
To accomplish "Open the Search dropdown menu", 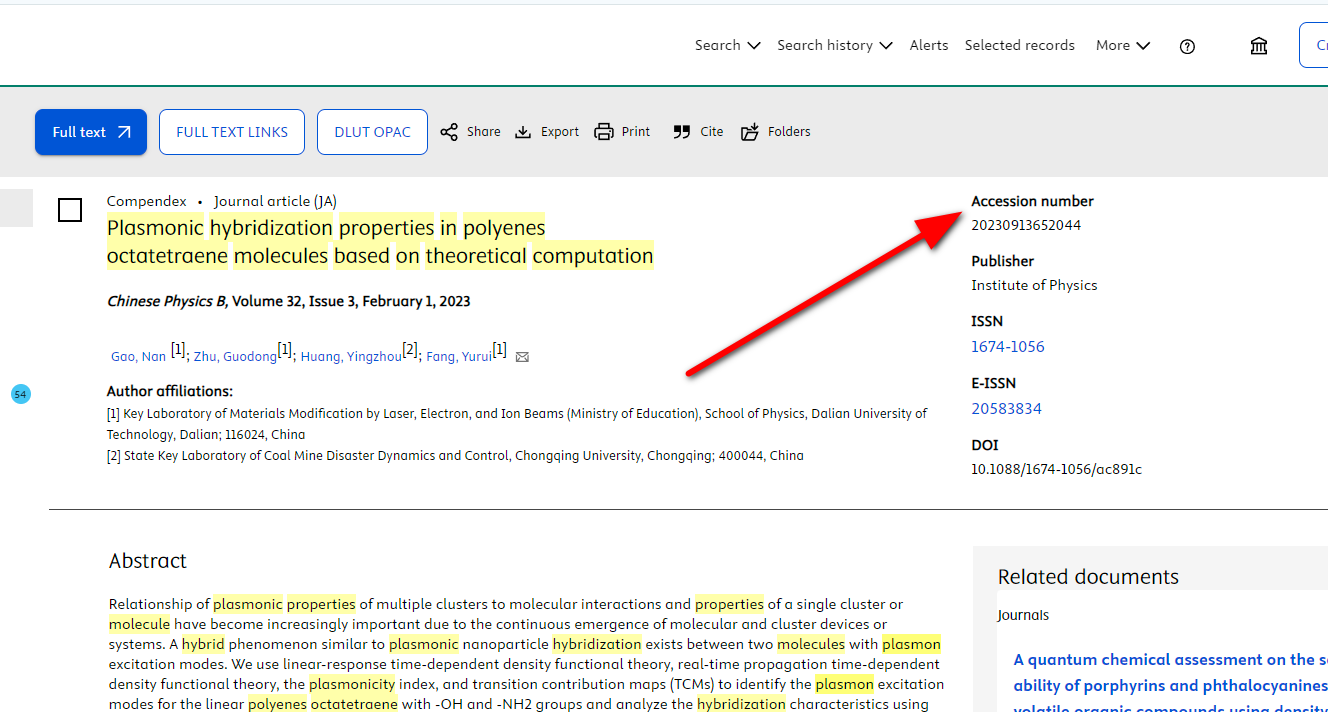I will coord(727,45).
